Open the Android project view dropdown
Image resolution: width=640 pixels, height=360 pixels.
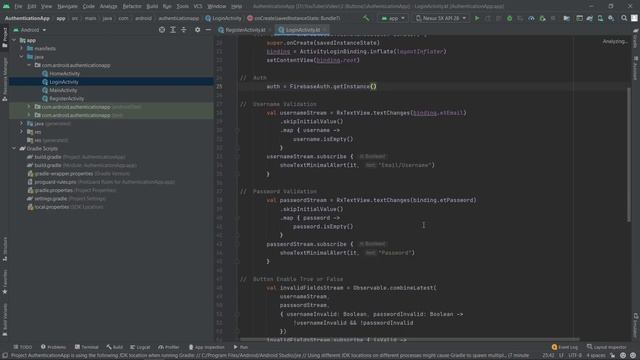[30, 30]
